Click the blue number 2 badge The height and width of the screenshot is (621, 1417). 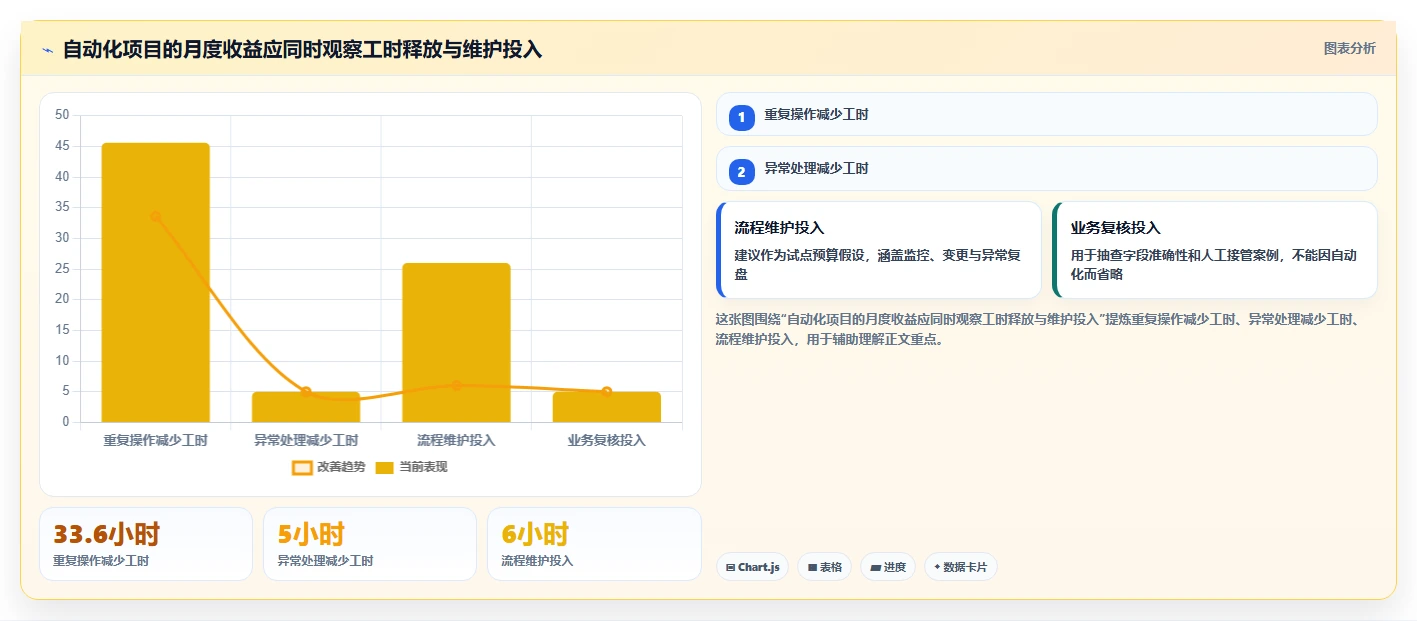click(x=742, y=172)
